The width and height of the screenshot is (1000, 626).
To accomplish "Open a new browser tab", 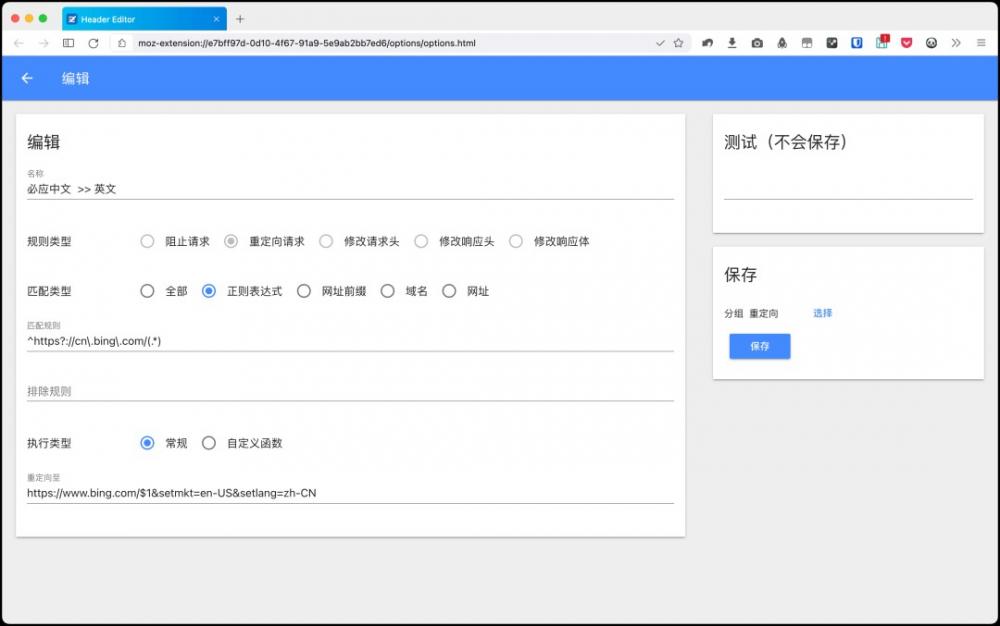I will click(240, 19).
